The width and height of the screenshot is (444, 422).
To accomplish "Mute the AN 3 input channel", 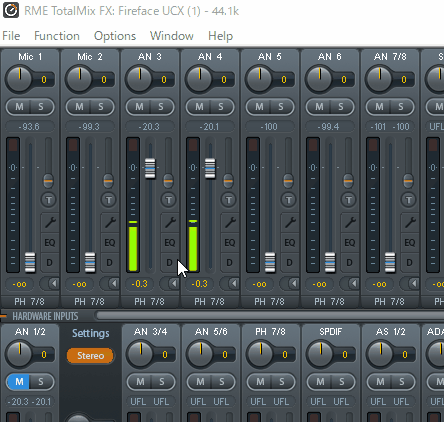I will pyautogui.click(x=139, y=107).
